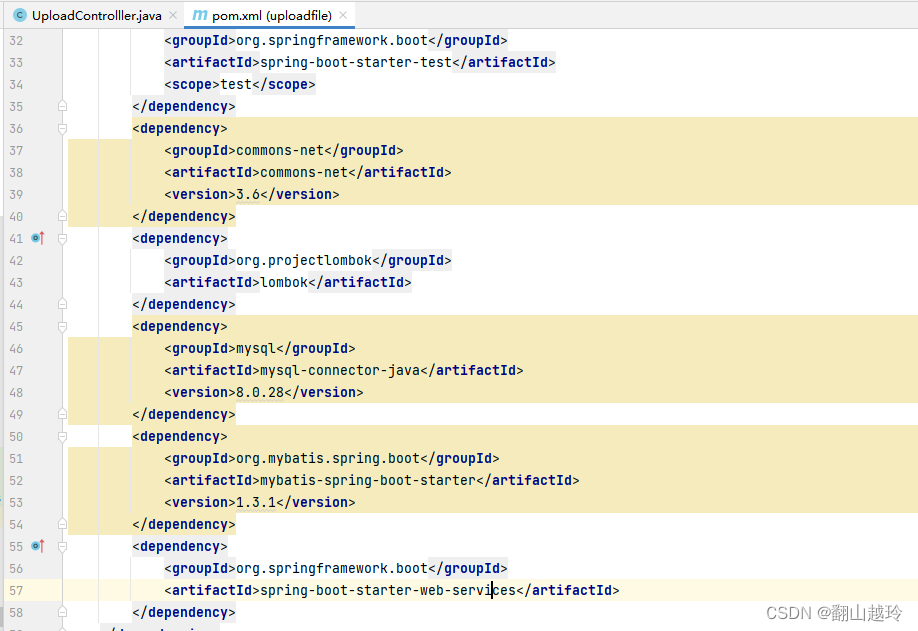The width and height of the screenshot is (918, 631).
Task: Click line number 46 in the gutter
Action: (16, 348)
